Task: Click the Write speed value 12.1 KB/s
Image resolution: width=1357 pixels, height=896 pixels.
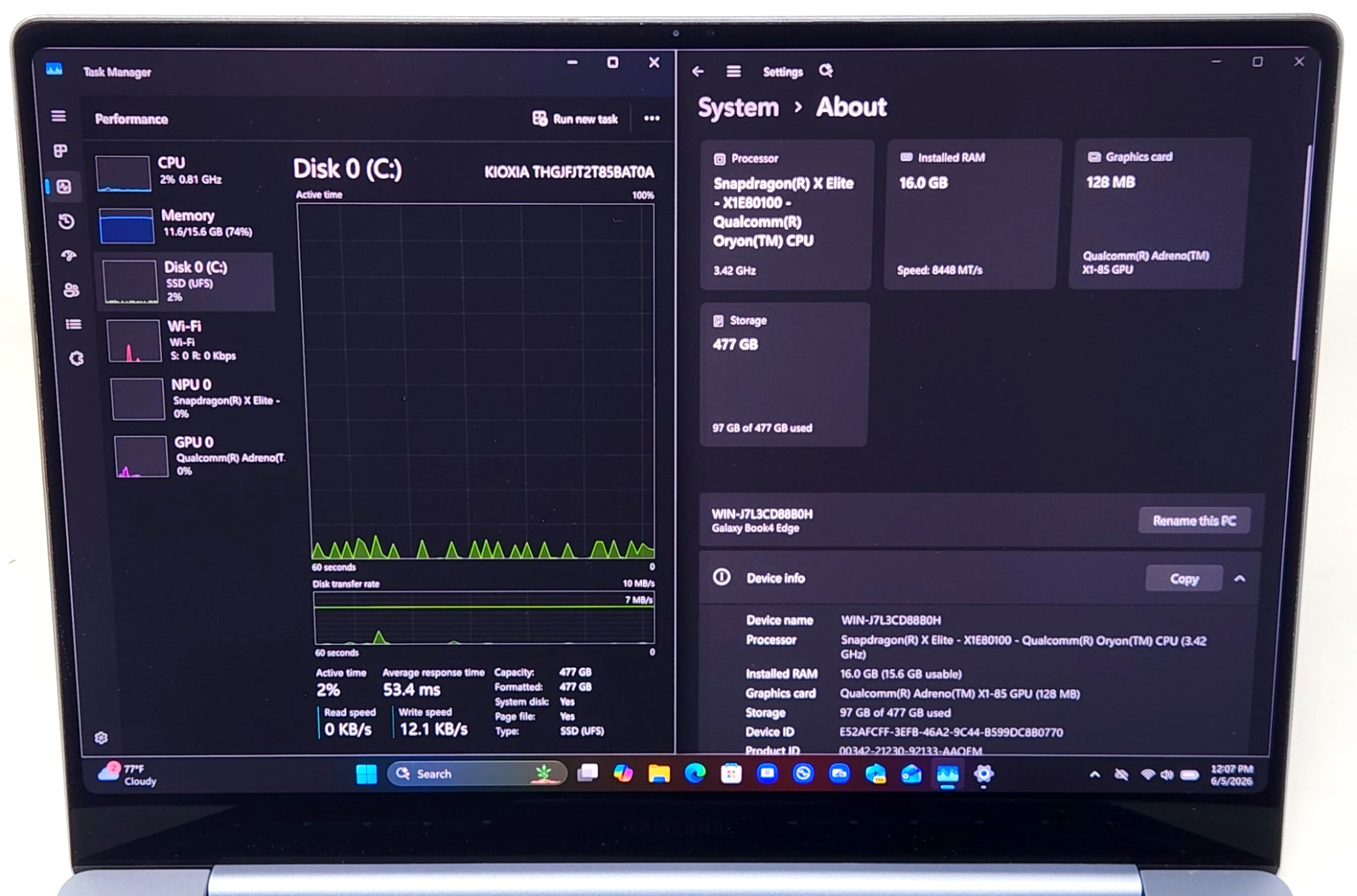Action: coord(433,729)
